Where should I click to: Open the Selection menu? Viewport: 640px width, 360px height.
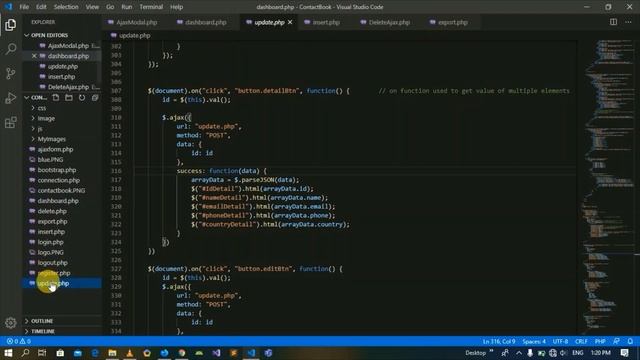pyautogui.click(x=66, y=7)
